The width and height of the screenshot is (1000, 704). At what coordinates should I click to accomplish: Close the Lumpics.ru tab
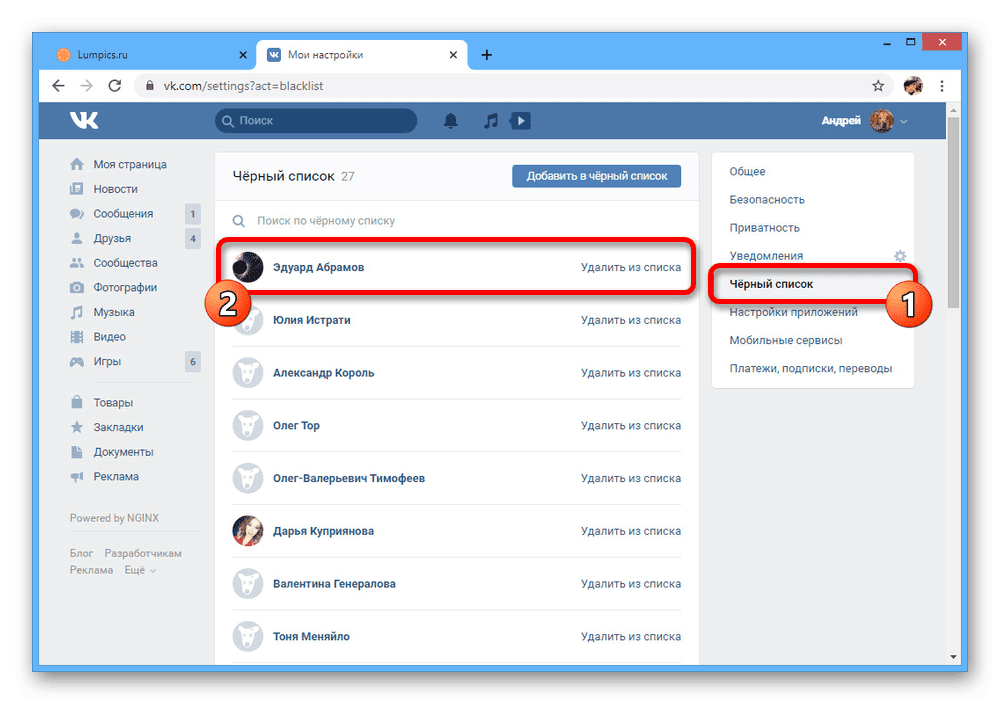(x=242, y=55)
